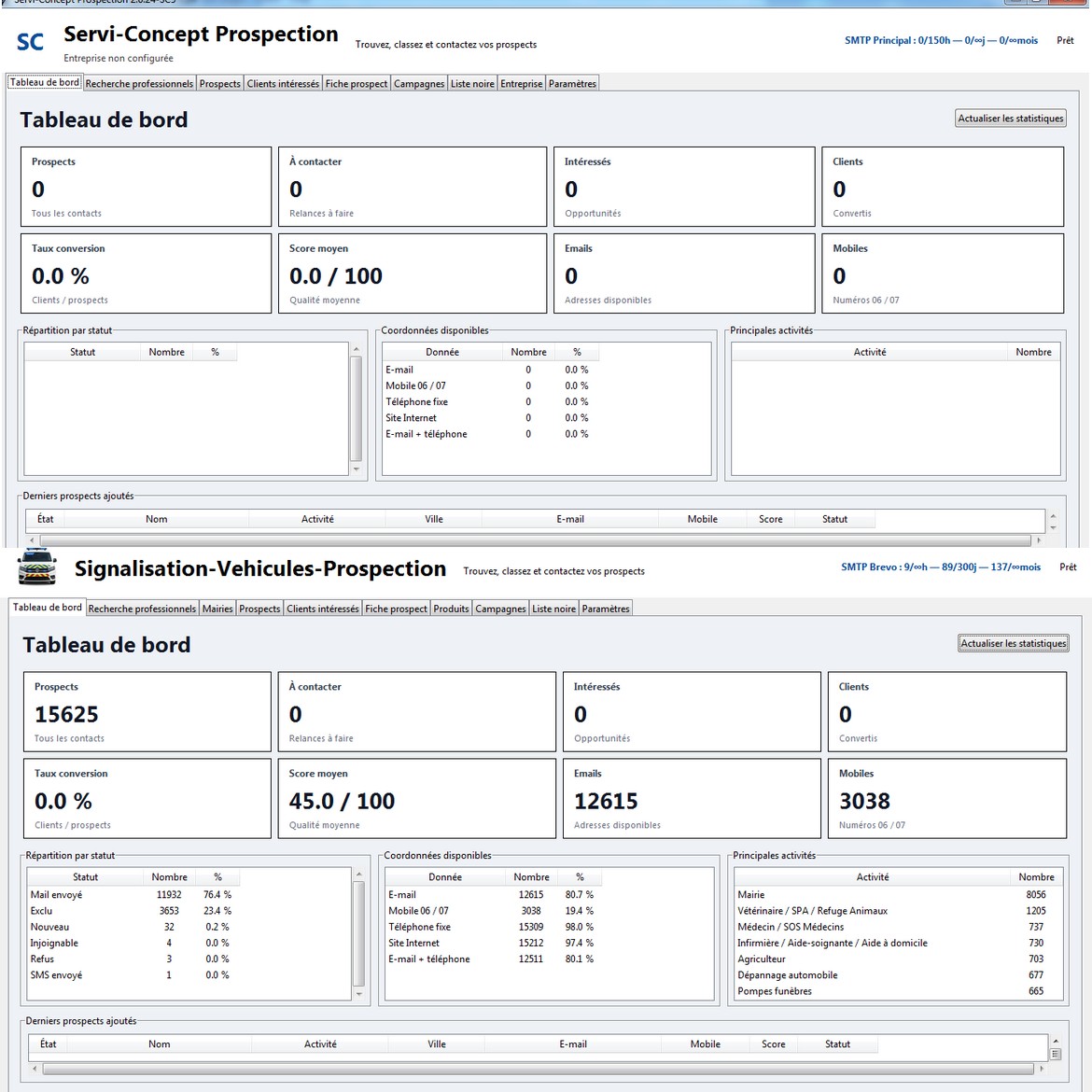Screen dimensions: 1092x1092
Task: Click the SC logo in Servi-Concept Prospection window
Action: tap(30, 42)
